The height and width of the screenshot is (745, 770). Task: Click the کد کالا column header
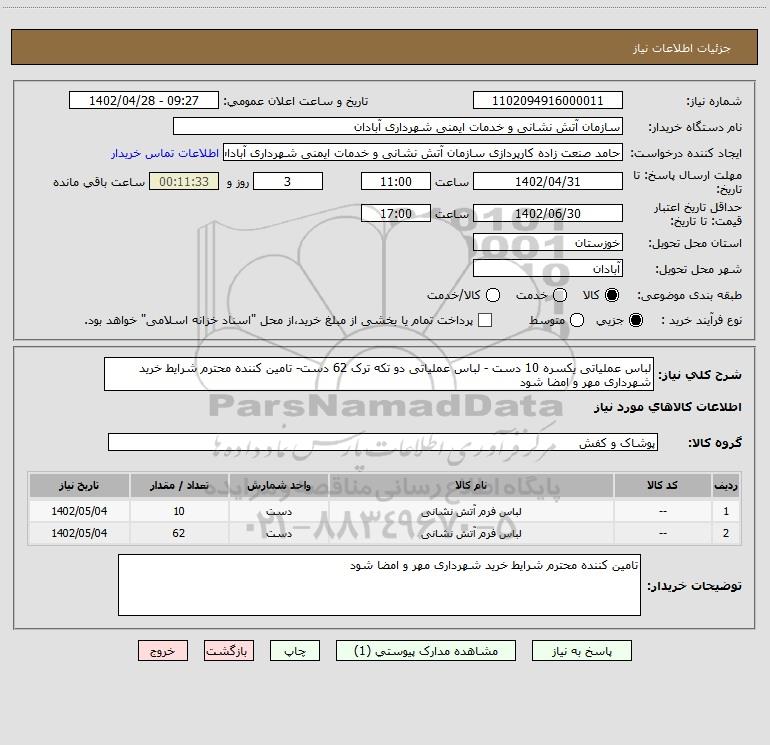coord(662,486)
